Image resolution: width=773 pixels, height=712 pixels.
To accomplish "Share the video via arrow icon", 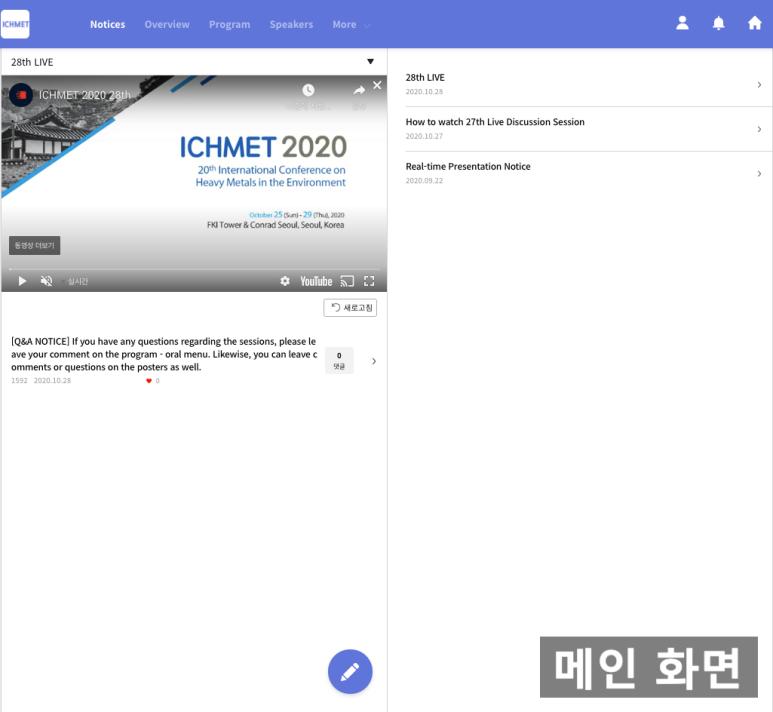I will point(359,90).
